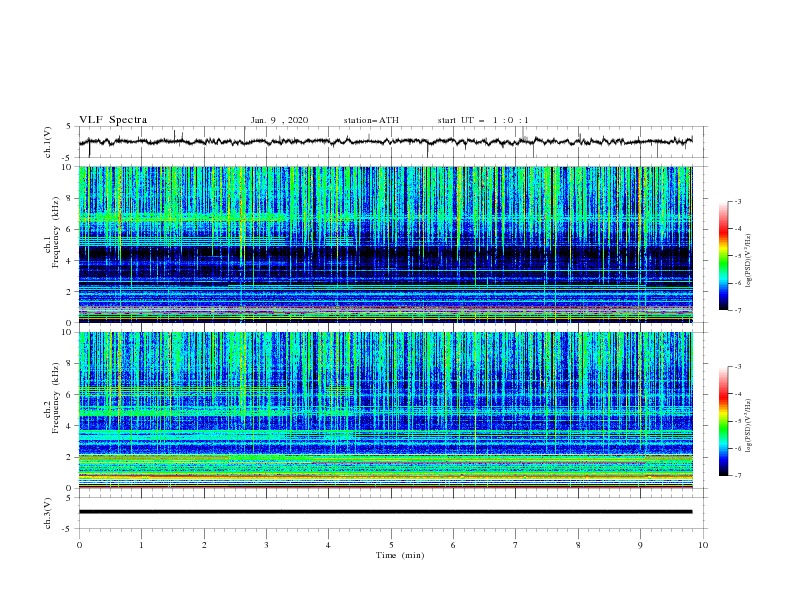Click the "-3" label on ch.1 color bar
This screenshot has width=792, height=612.
pyautogui.click(x=737, y=201)
